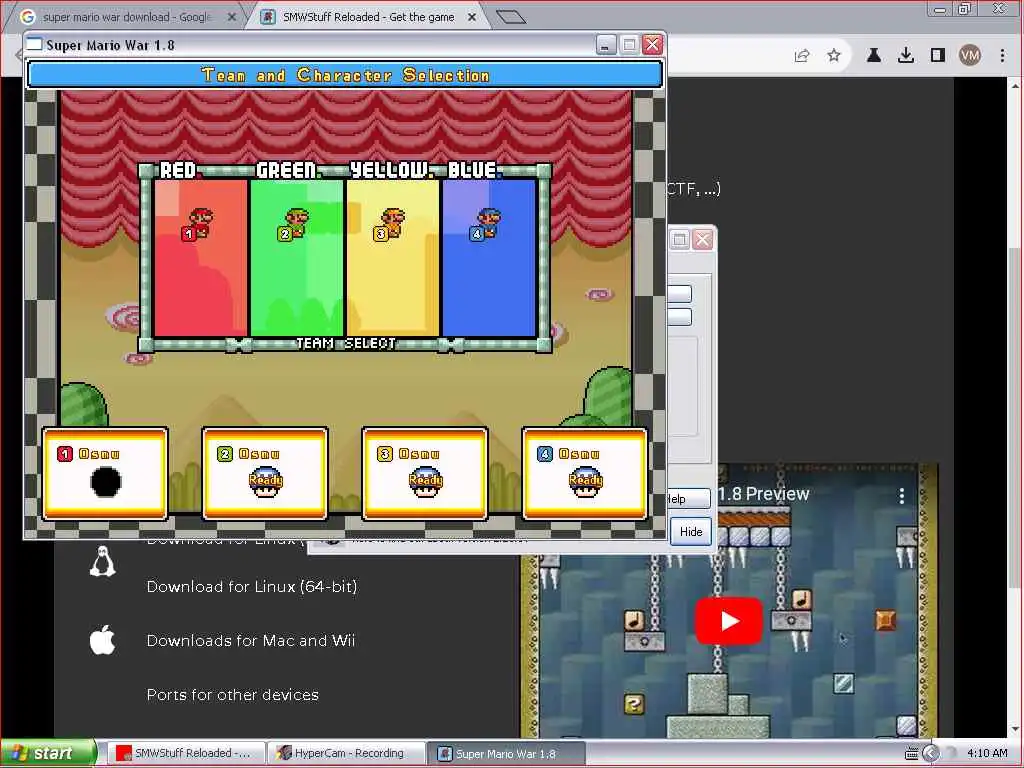Click the Linux penguin icon

tap(103, 562)
